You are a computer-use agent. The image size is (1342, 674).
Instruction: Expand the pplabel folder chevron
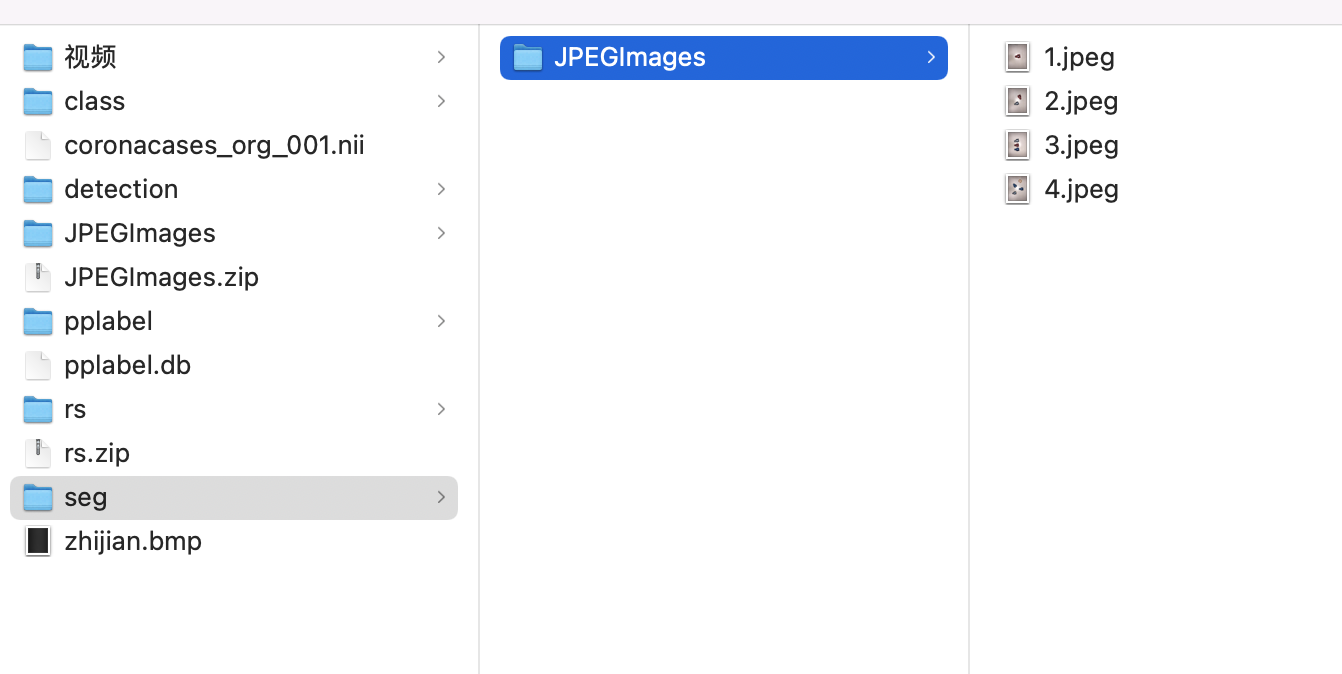click(x=441, y=322)
